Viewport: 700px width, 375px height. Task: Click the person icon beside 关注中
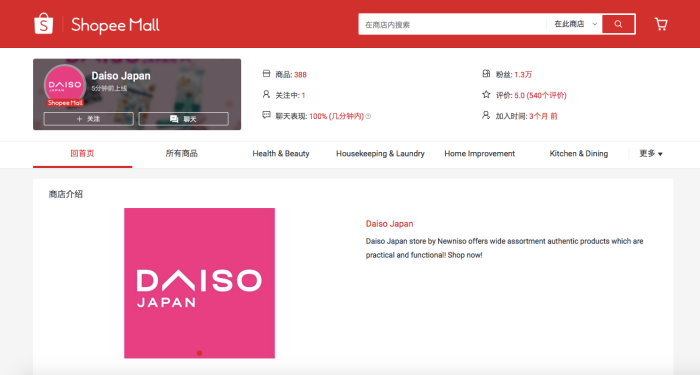tap(267, 94)
